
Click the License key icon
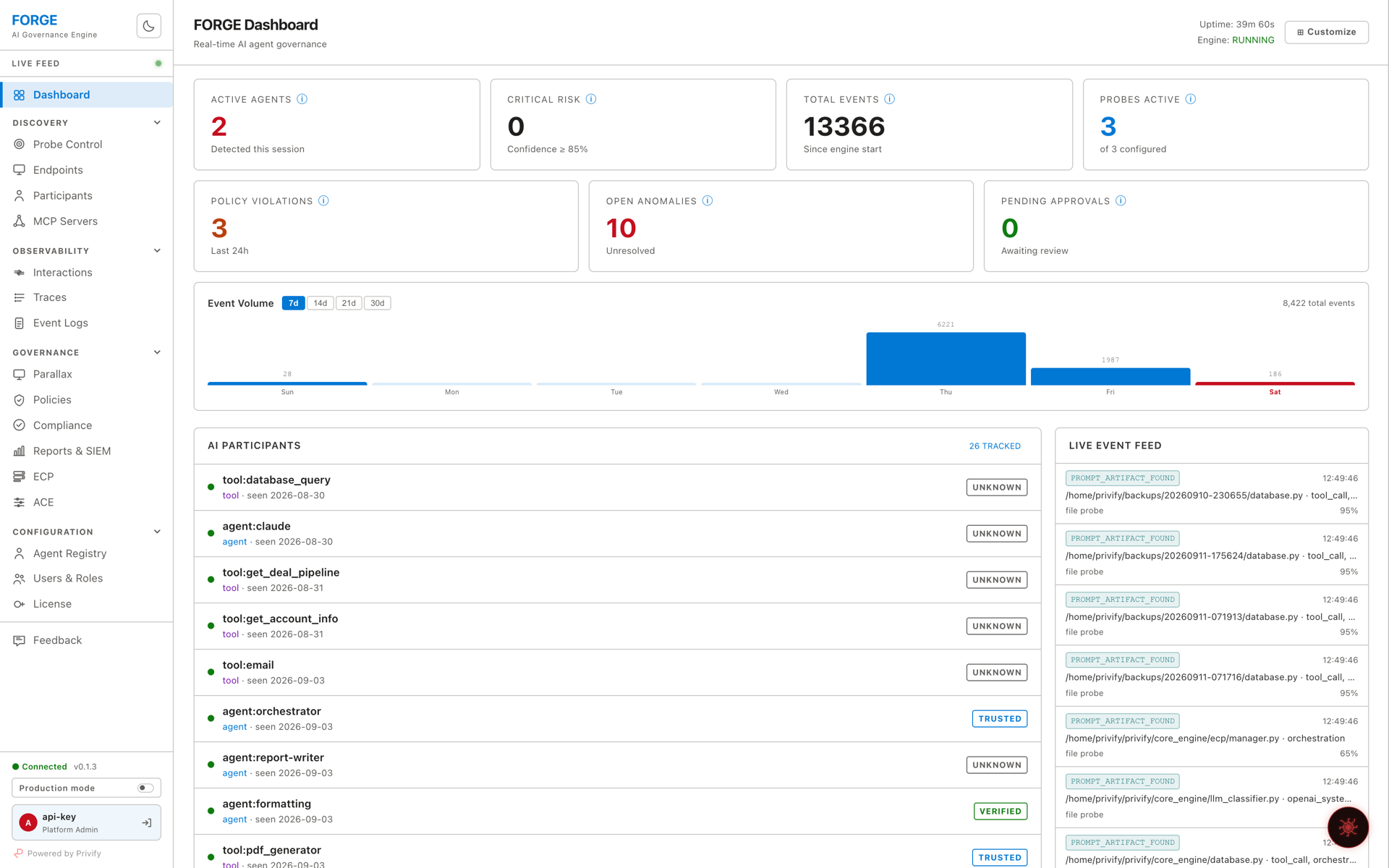coord(20,604)
